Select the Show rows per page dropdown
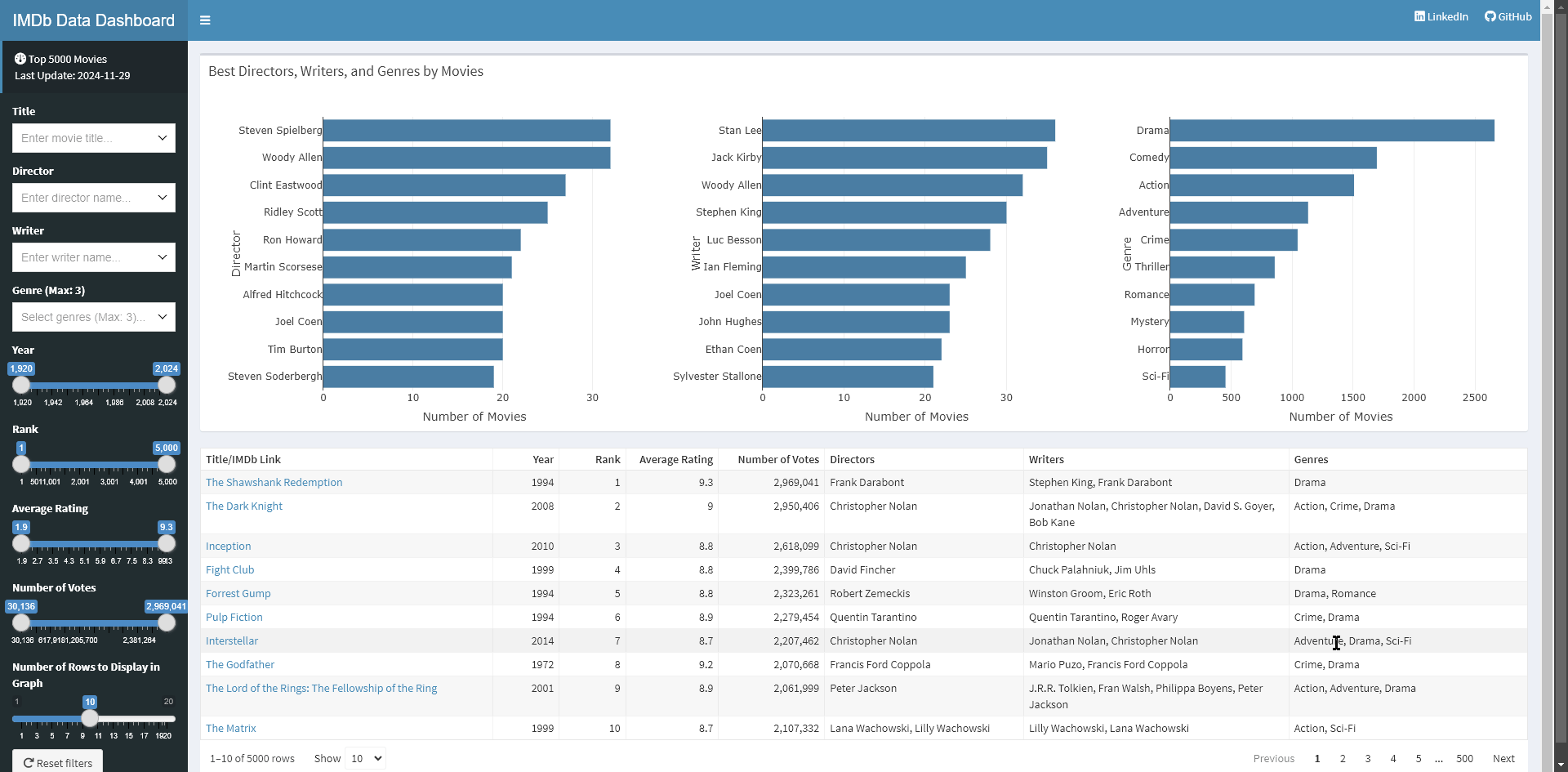Image resolution: width=1568 pixels, height=772 pixels. tap(365, 758)
